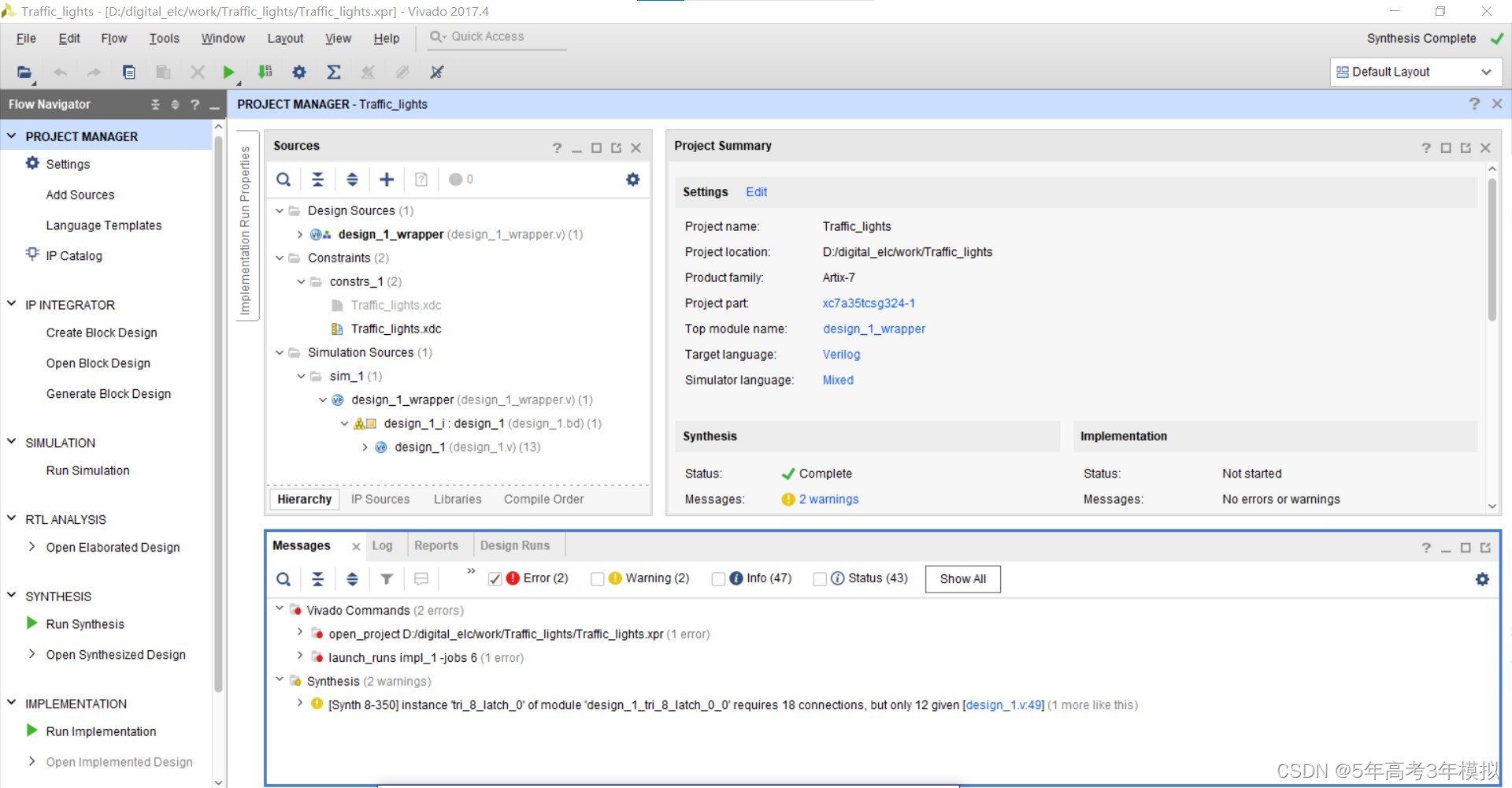The image size is (1512, 788).
Task: Click the Program Device toolbar icon
Action: (265, 72)
